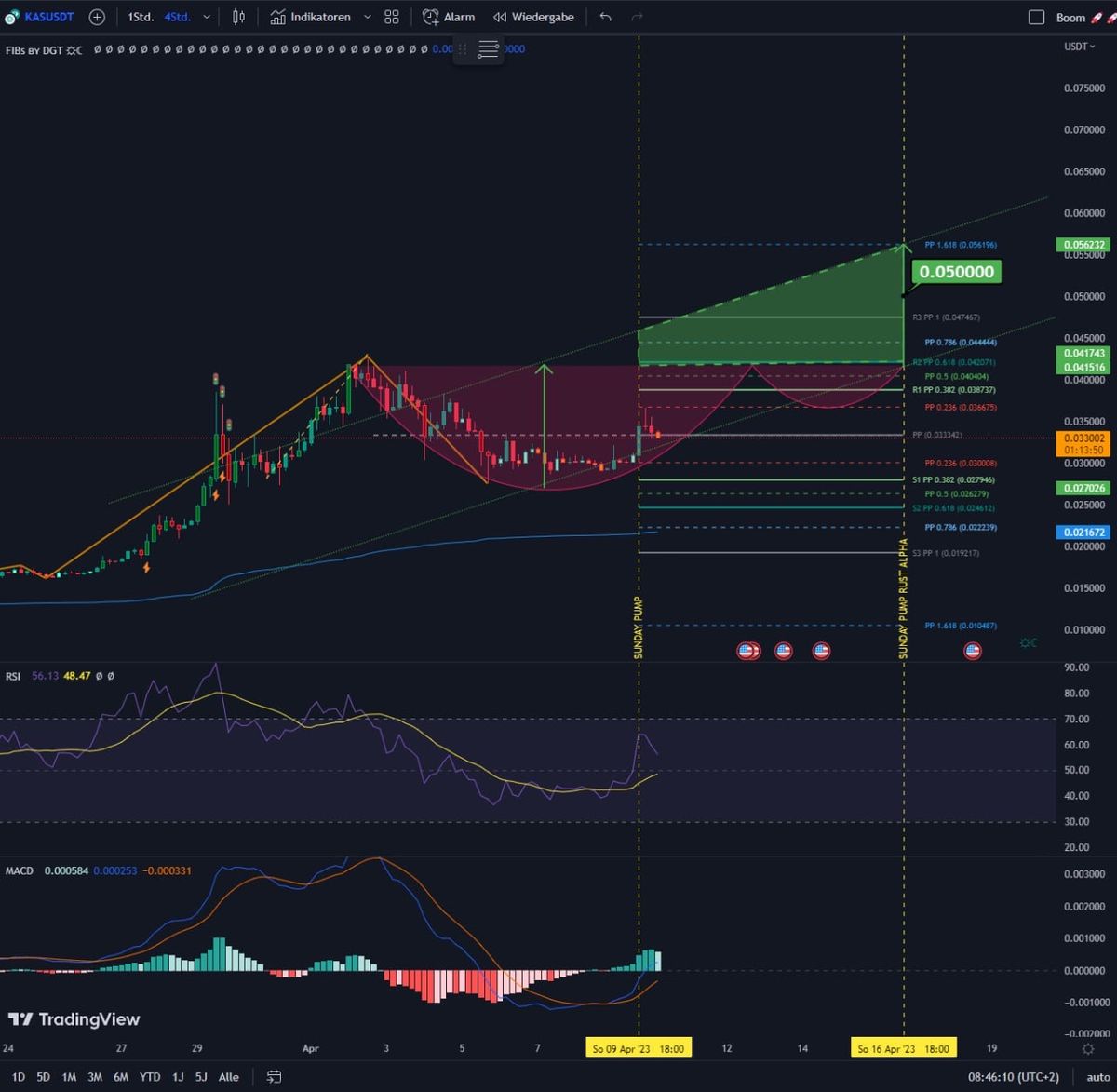This screenshot has height=1092, width=1117.
Task: Select the 1M date range tab
Action: coord(69,1076)
